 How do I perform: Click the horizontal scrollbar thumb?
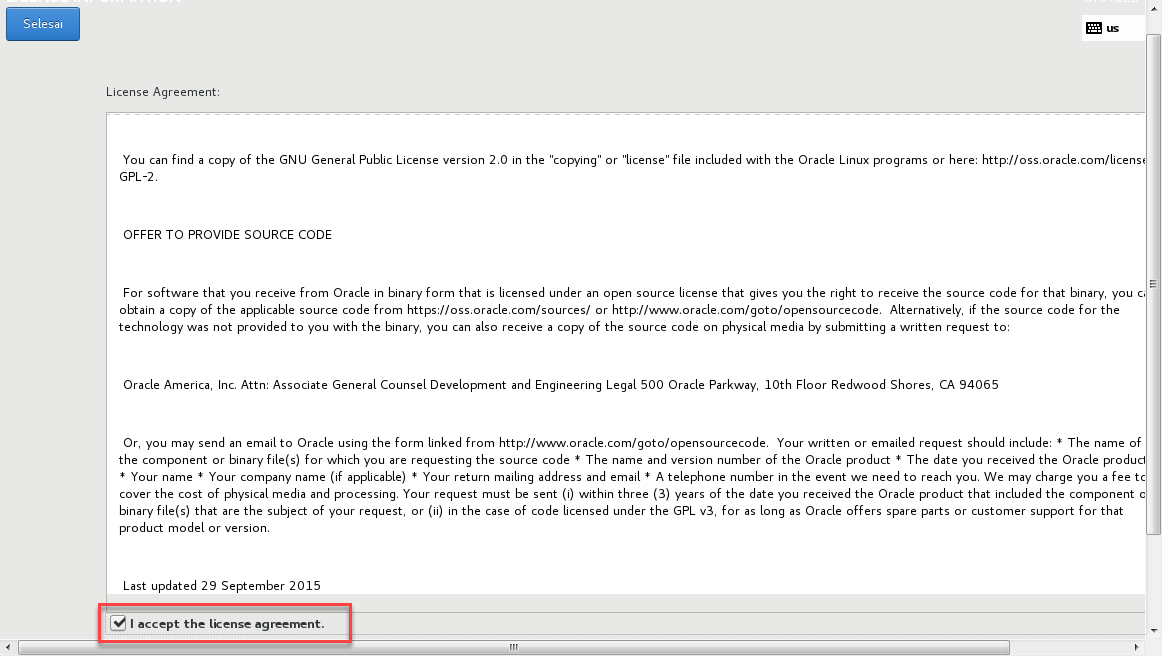(512, 647)
